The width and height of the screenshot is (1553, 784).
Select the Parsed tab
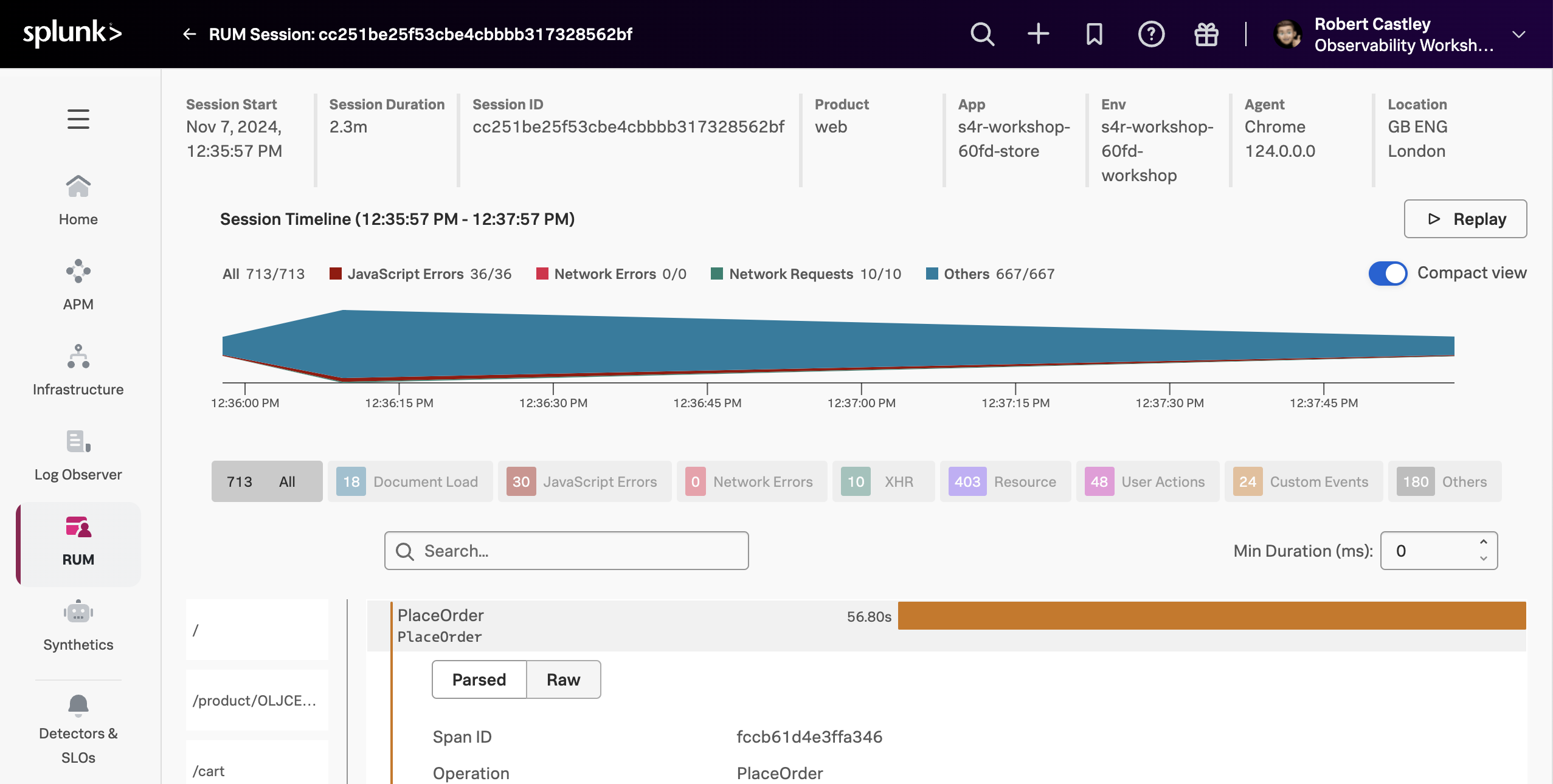pyautogui.click(x=479, y=679)
